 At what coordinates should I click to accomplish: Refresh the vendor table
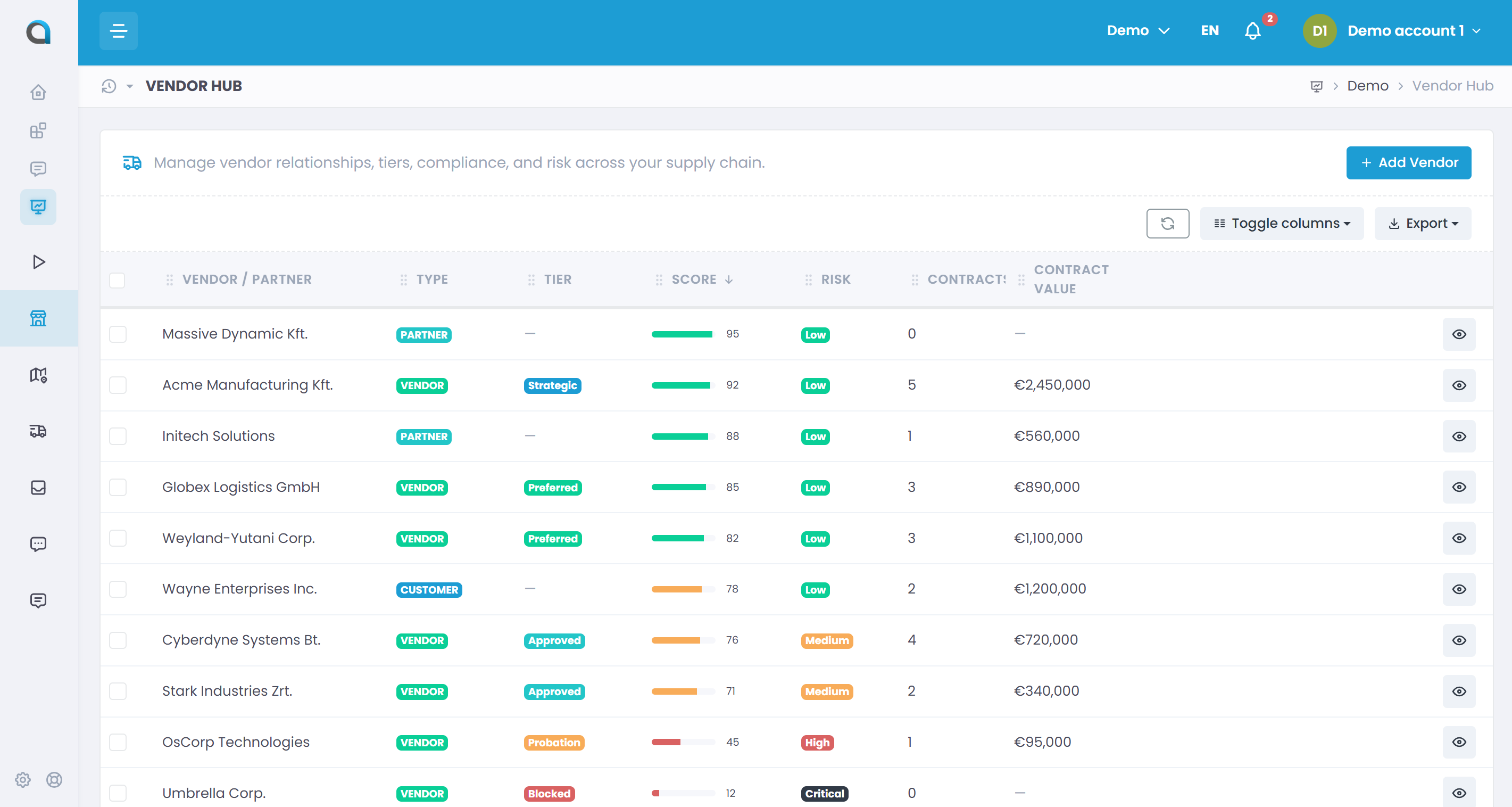click(x=1167, y=223)
